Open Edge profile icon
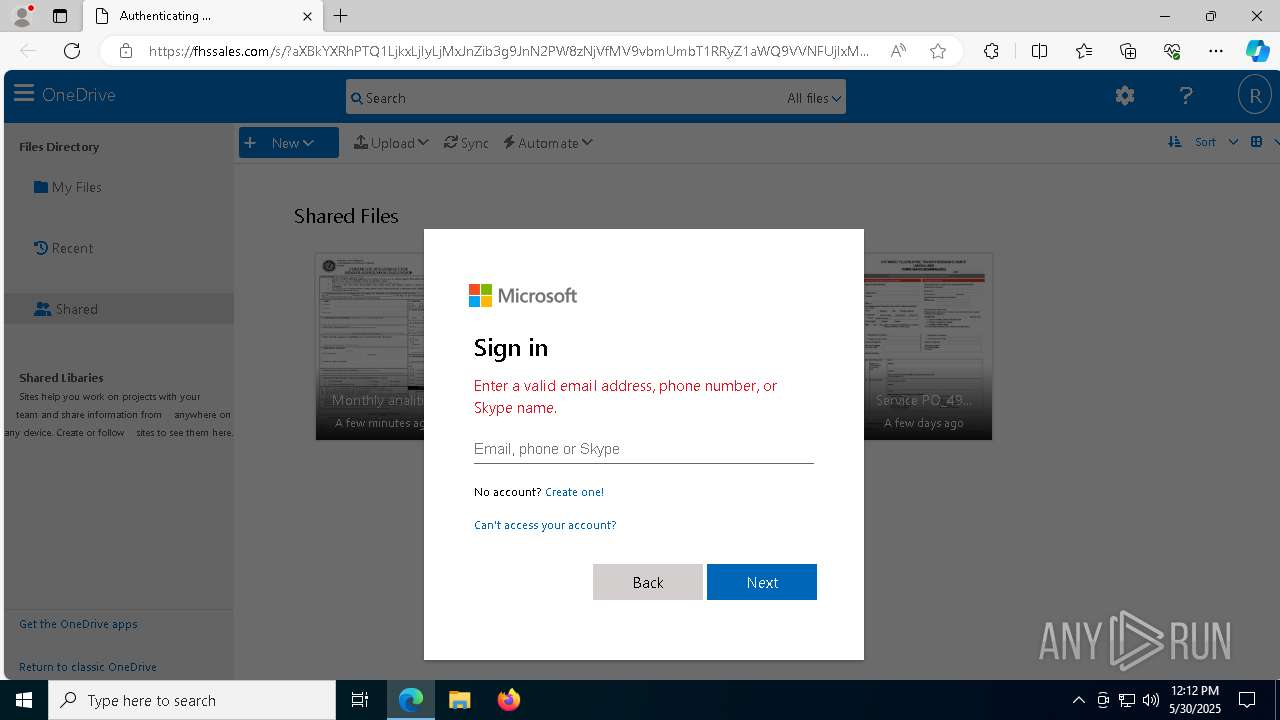 22,16
